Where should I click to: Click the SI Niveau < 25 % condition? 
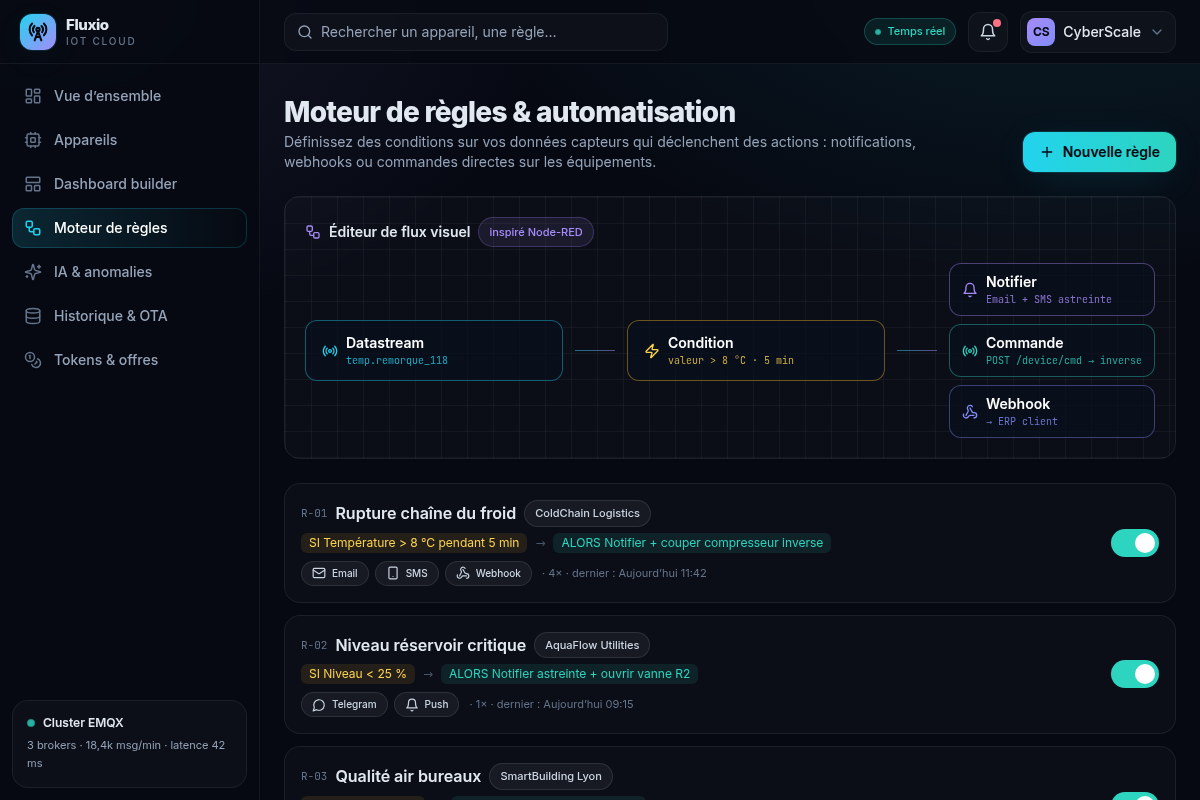pyautogui.click(x=358, y=674)
